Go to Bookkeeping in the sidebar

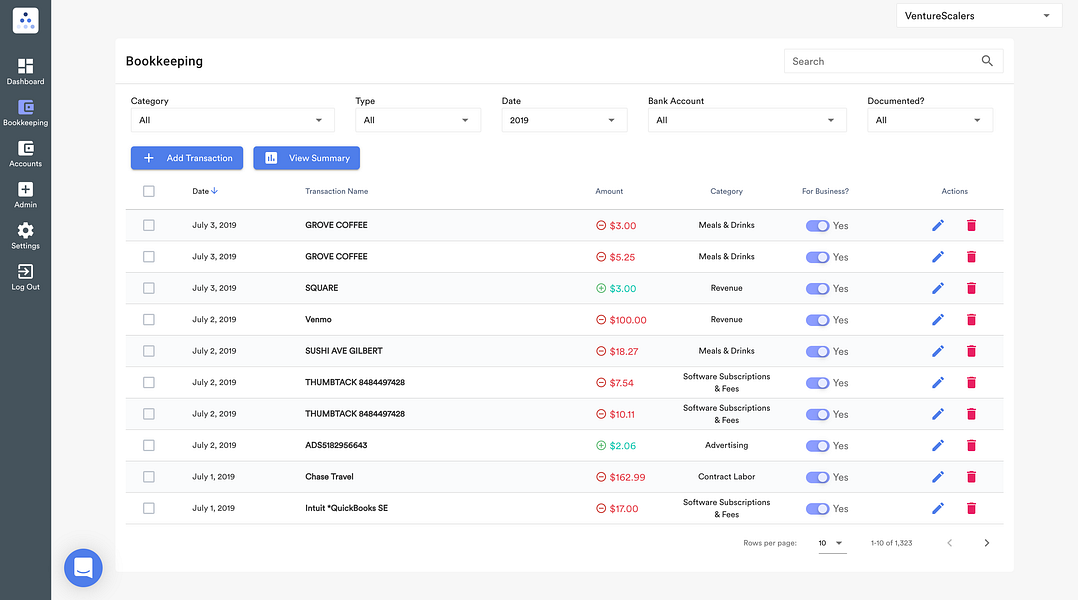25,113
